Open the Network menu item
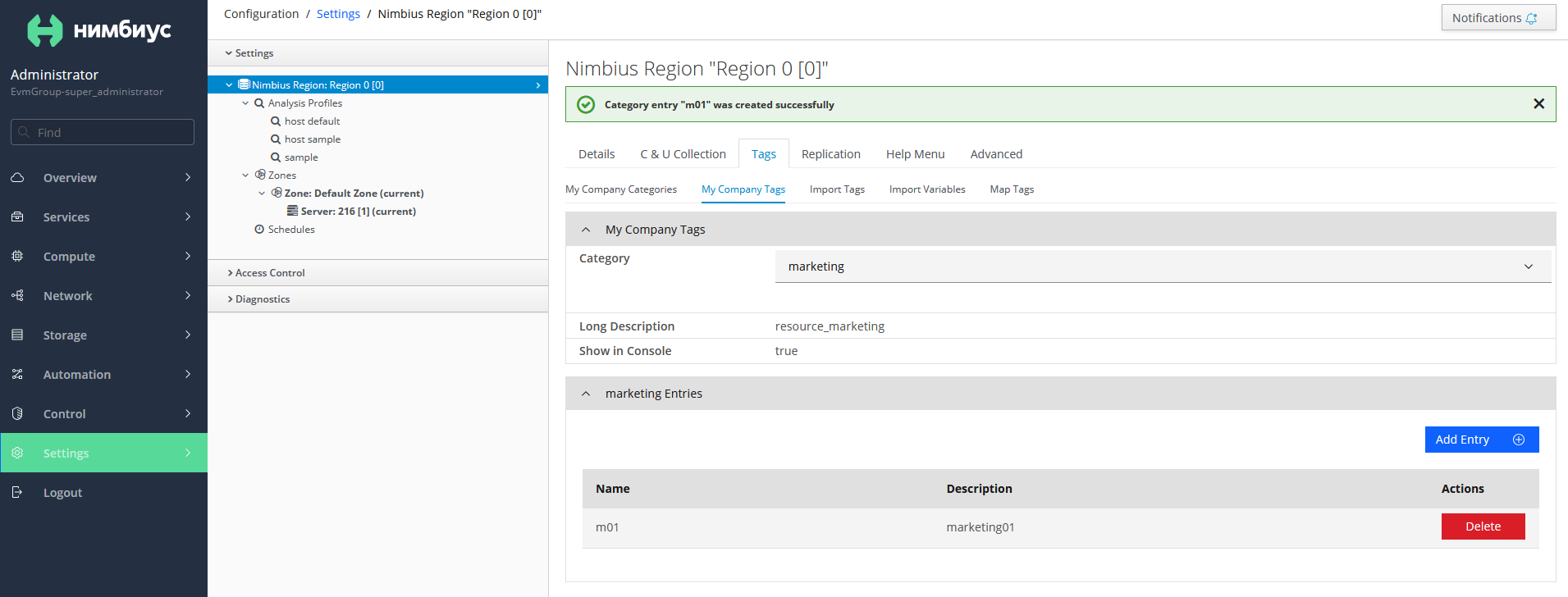Screen dimensions: 1568x597 [103, 295]
